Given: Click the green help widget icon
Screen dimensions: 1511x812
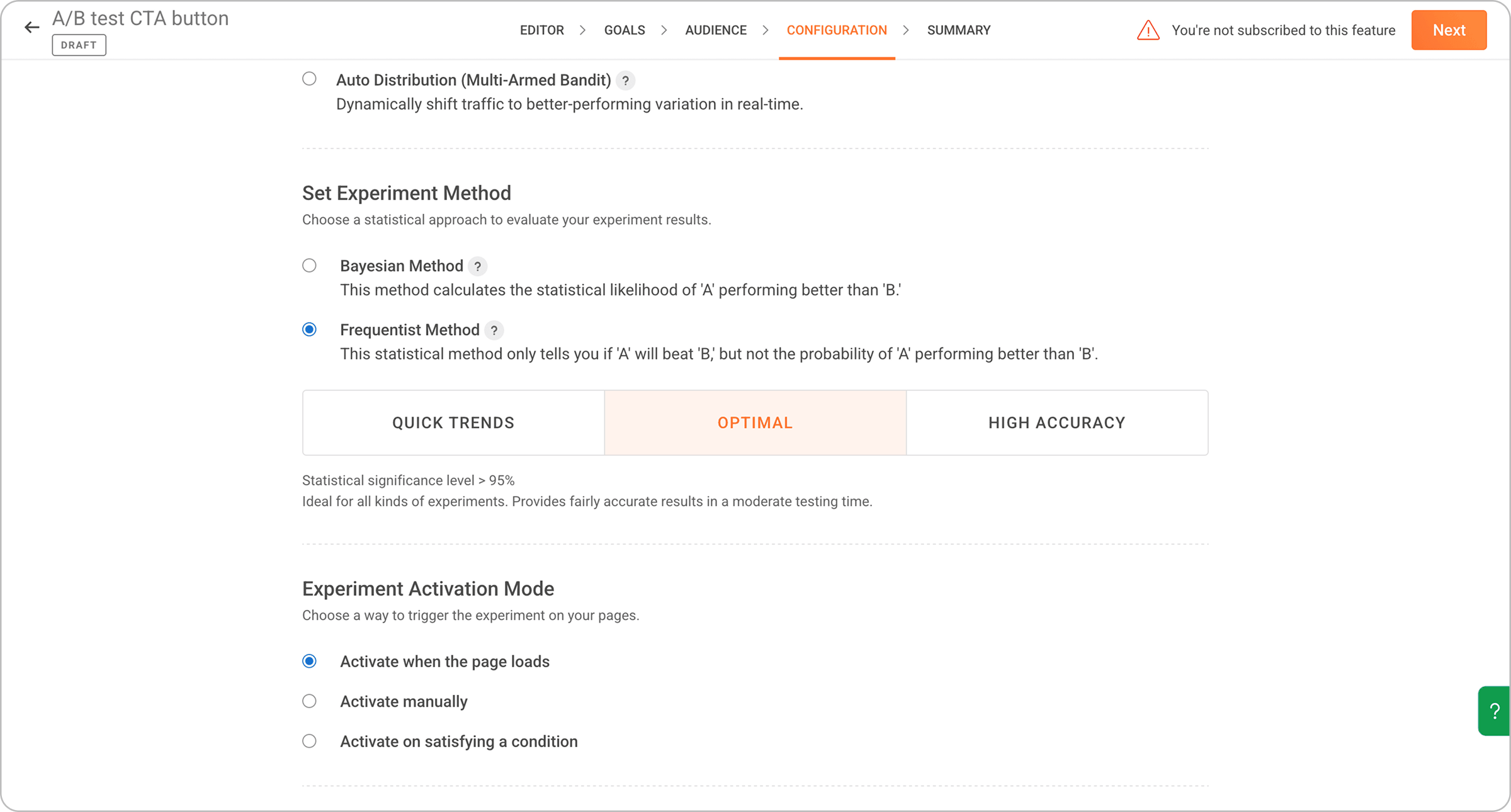Looking at the screenshot, I should pyautogui.click(x=1495, y=711).
